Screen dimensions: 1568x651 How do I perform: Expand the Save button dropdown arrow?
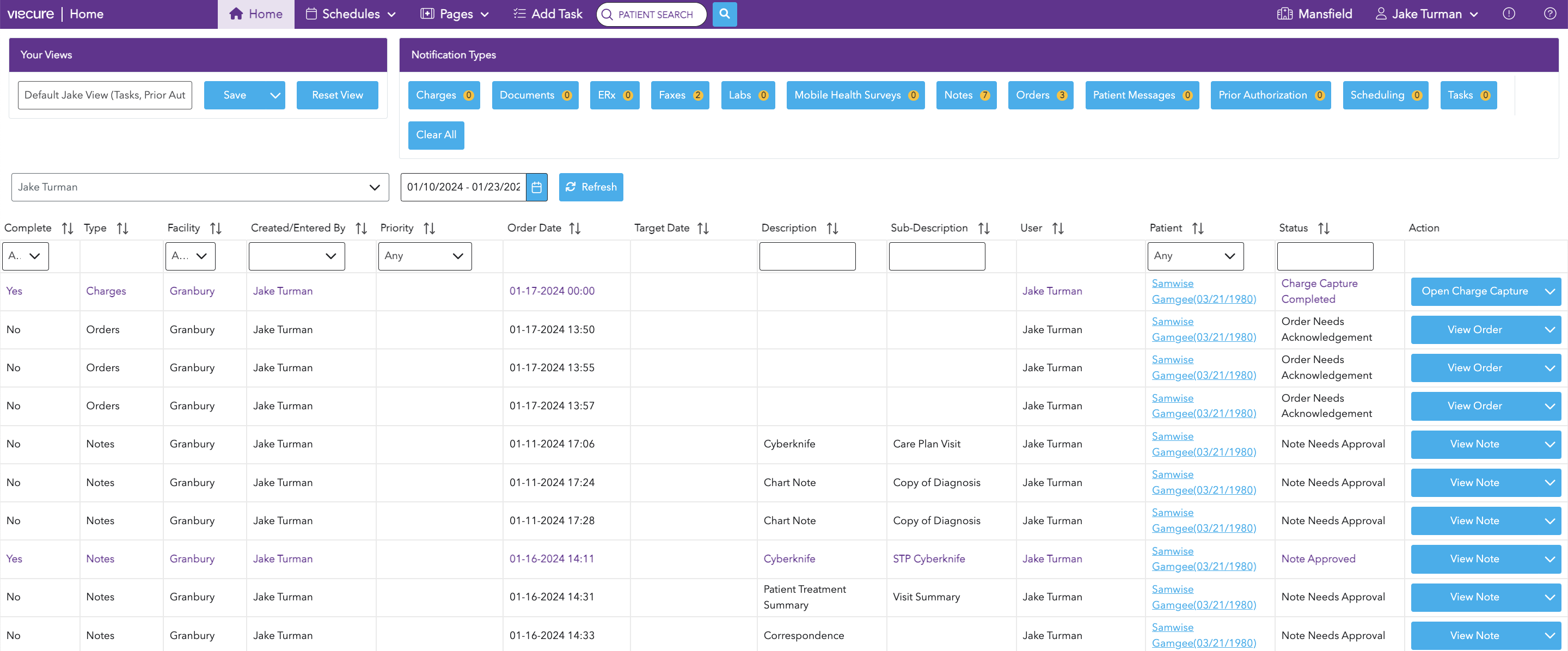[x=275, y=95]
